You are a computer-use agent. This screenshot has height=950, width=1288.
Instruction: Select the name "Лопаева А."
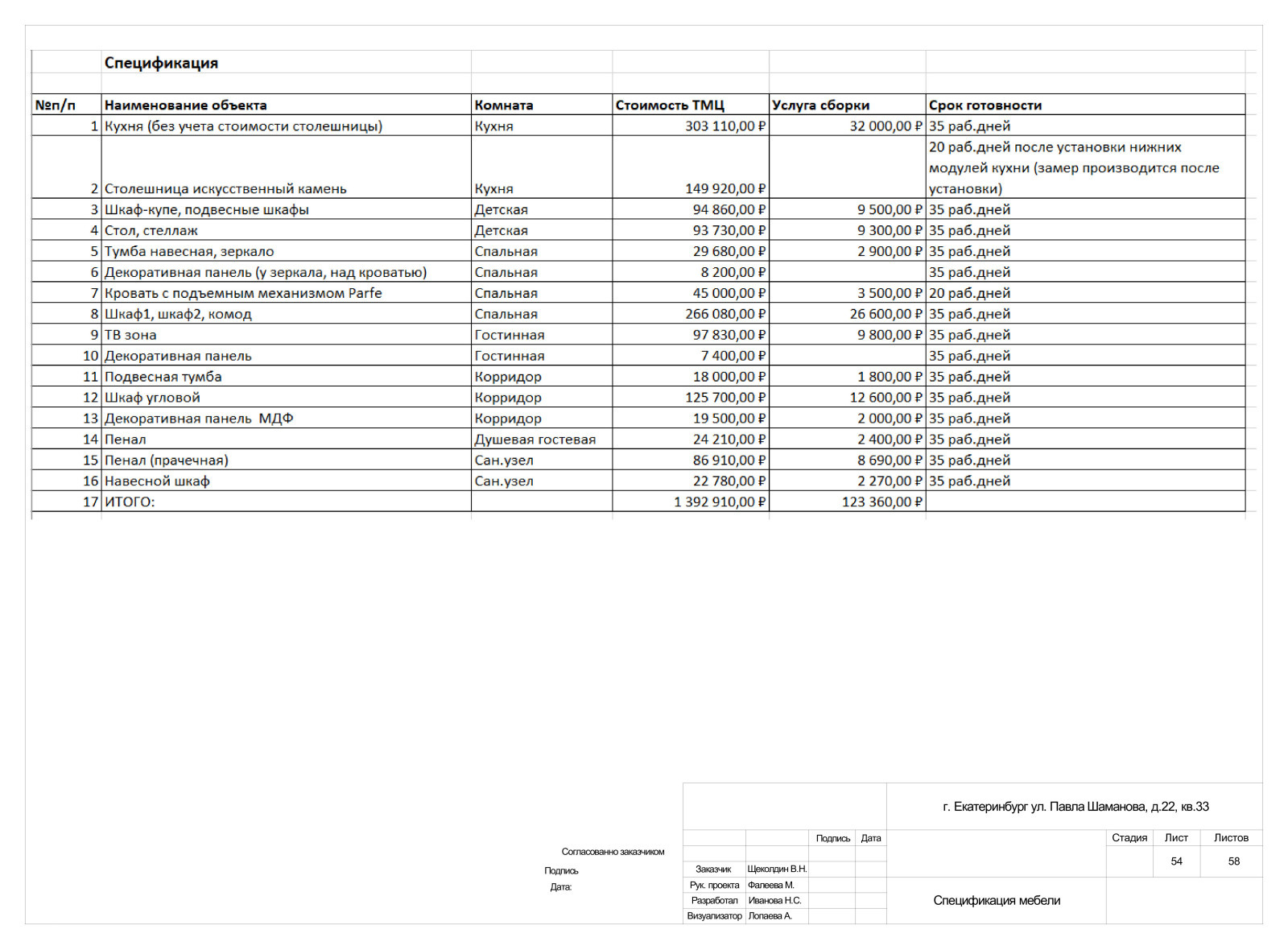tap(770, 916)
